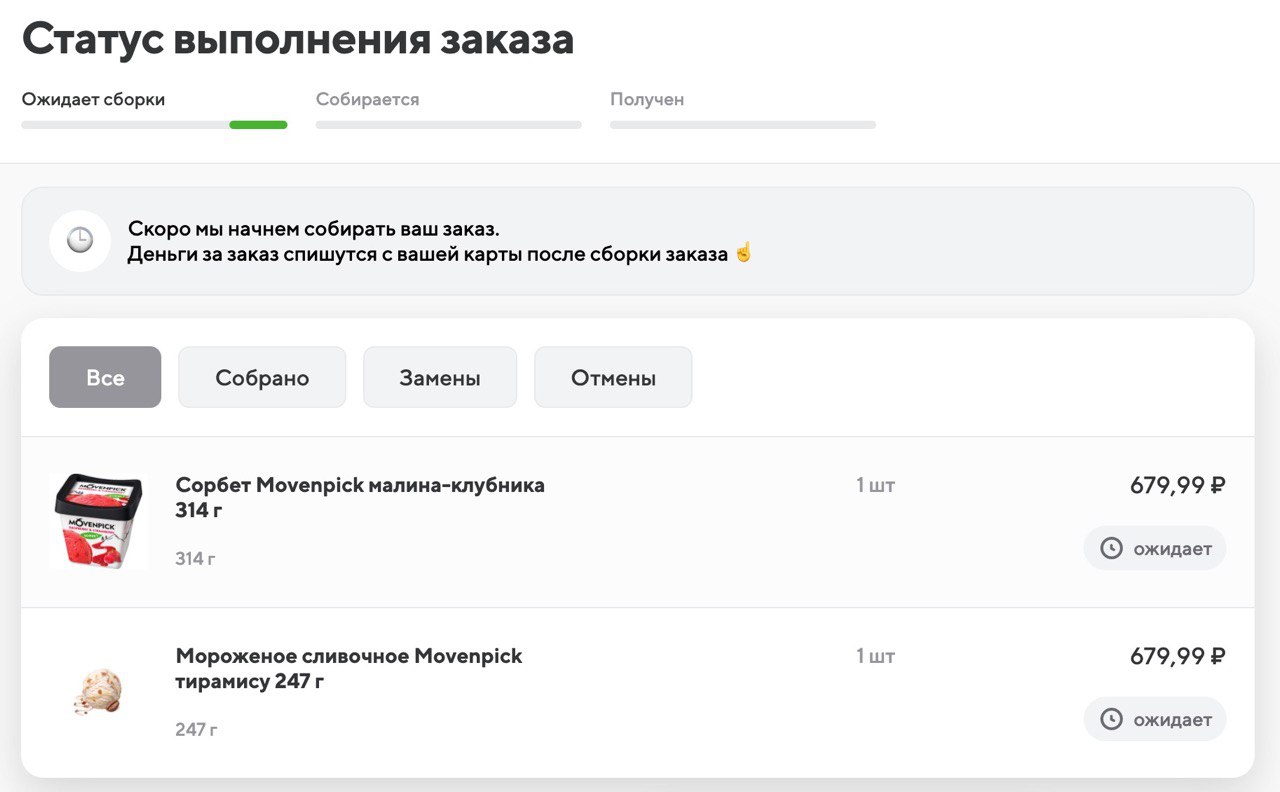Click clock icon in the sorbet status badge

tap(1111, 548)
